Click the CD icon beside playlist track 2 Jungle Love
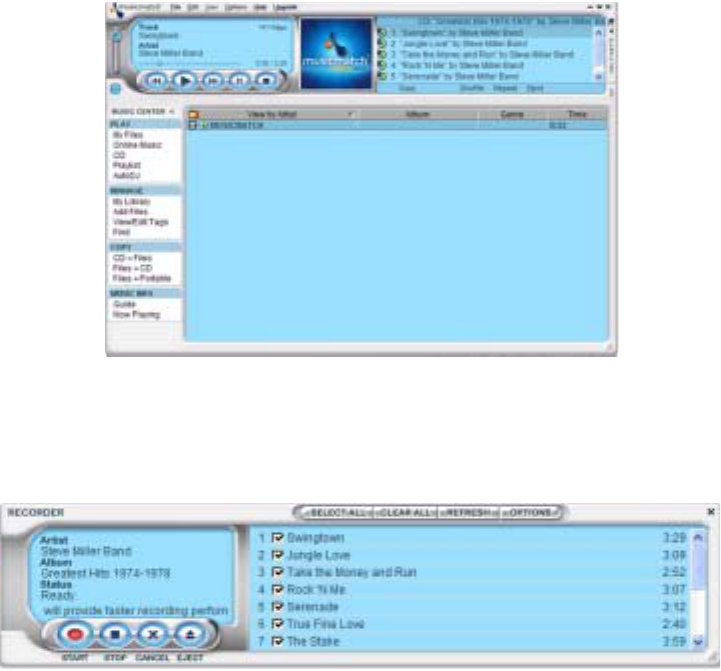Screen dimensions: 721x671 [382, 43]
